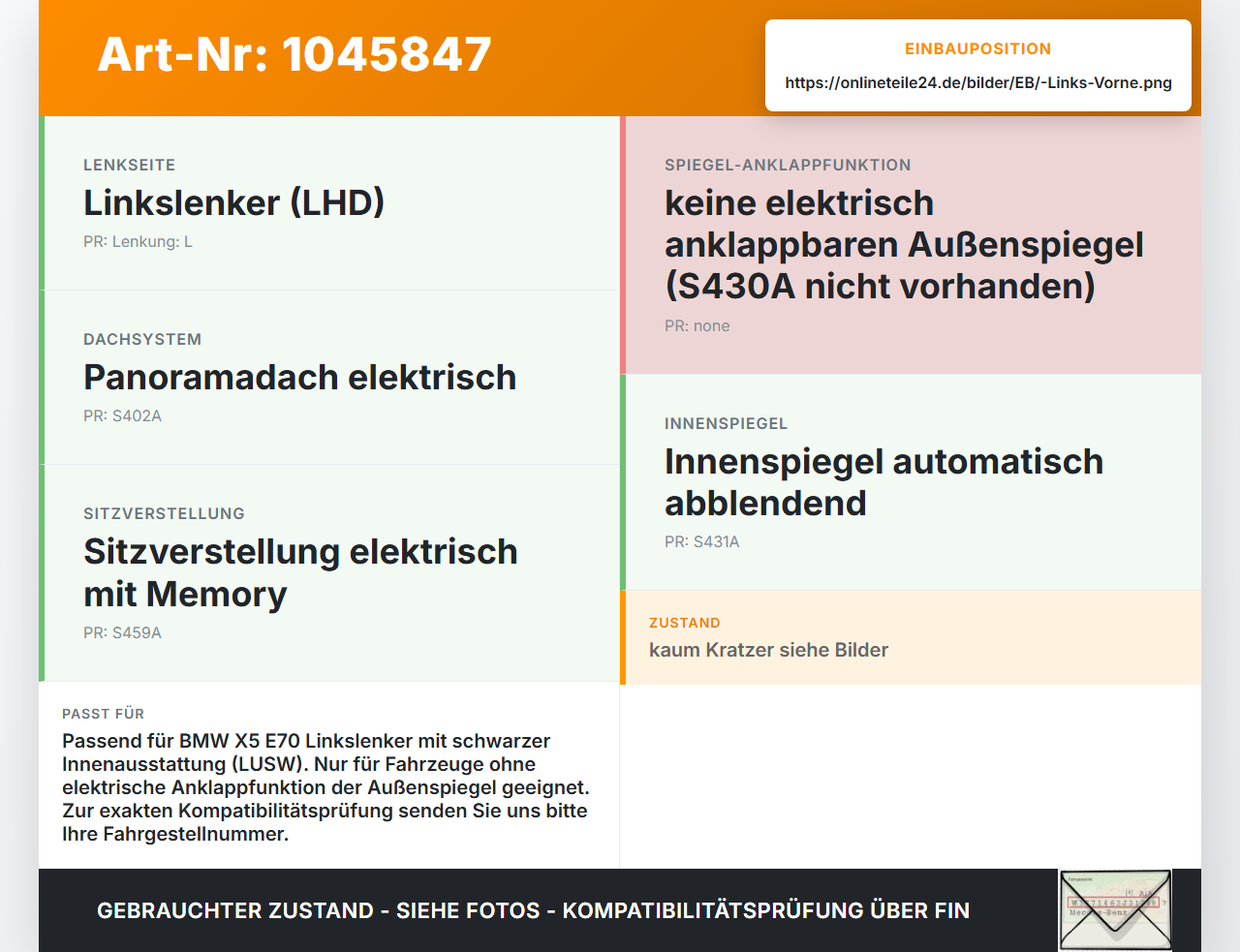Click the Linkslenker (LHD) card
This screenshot has height=952, width=1240.
(329, 203)
